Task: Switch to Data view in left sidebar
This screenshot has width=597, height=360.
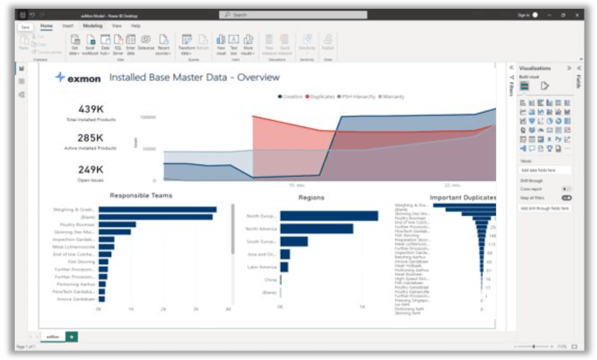Action: point(22,81)
